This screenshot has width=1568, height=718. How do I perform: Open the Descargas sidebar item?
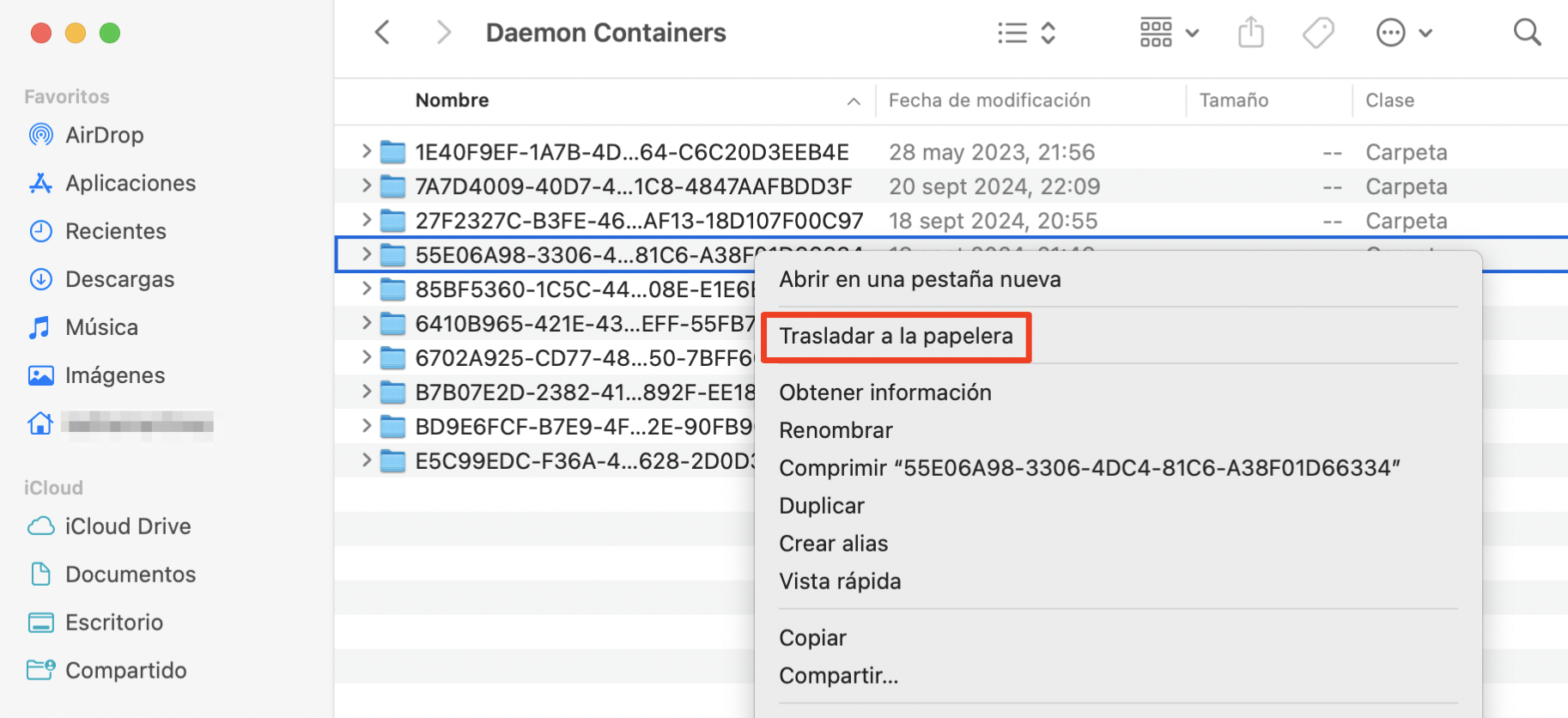[x=119, y=279]
